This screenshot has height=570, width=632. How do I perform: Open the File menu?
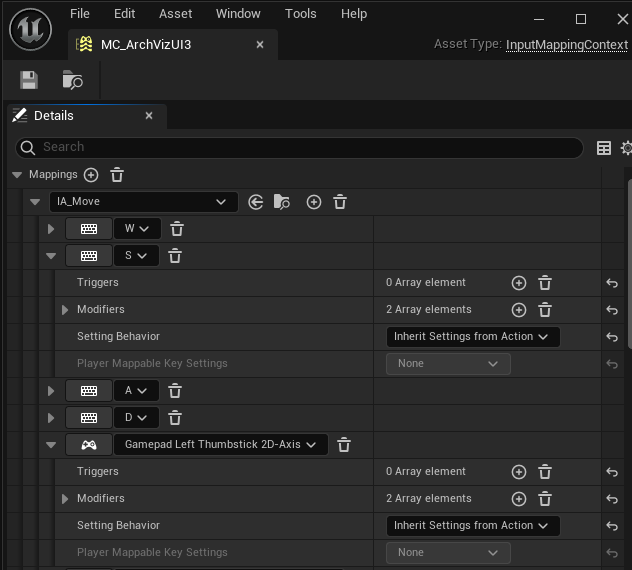(80, 14)
